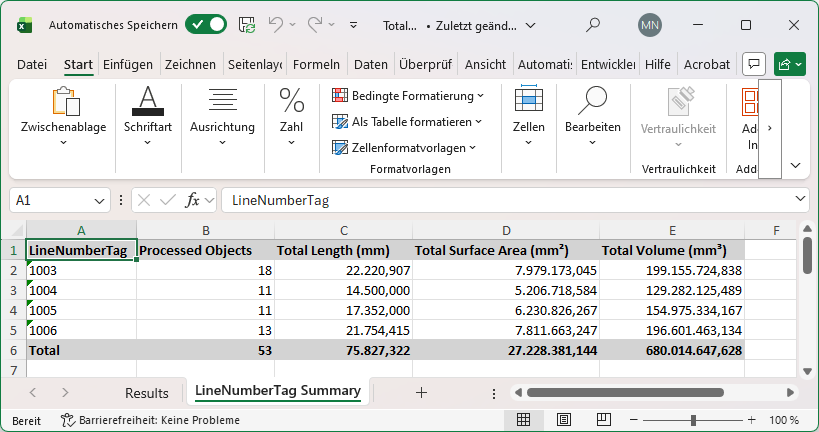Select the LineNumberTag Summary sheet tab
The width and height of the screenshot is (819, 432).
278,391
